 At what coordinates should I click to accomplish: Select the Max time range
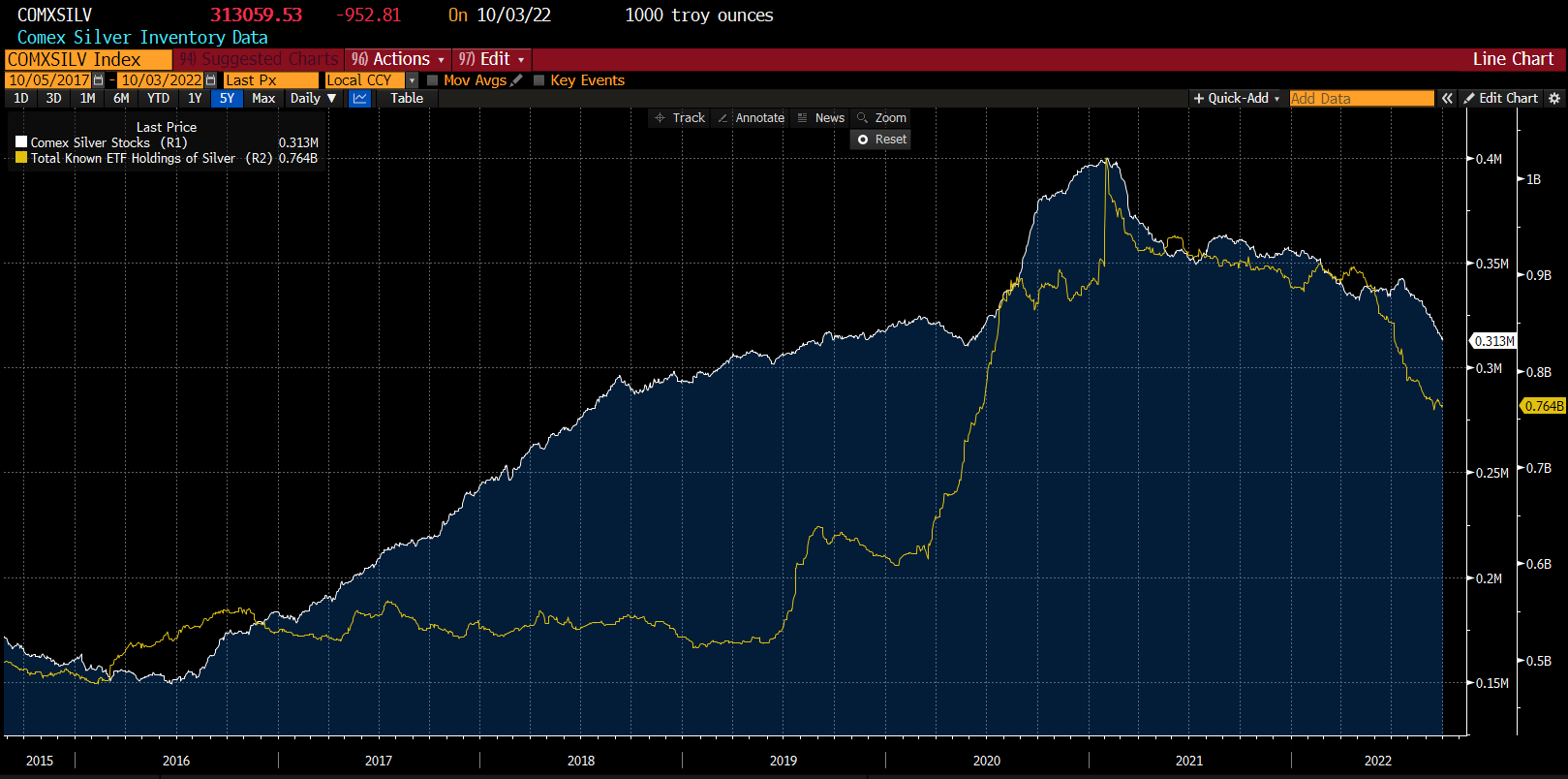[263, 98]
